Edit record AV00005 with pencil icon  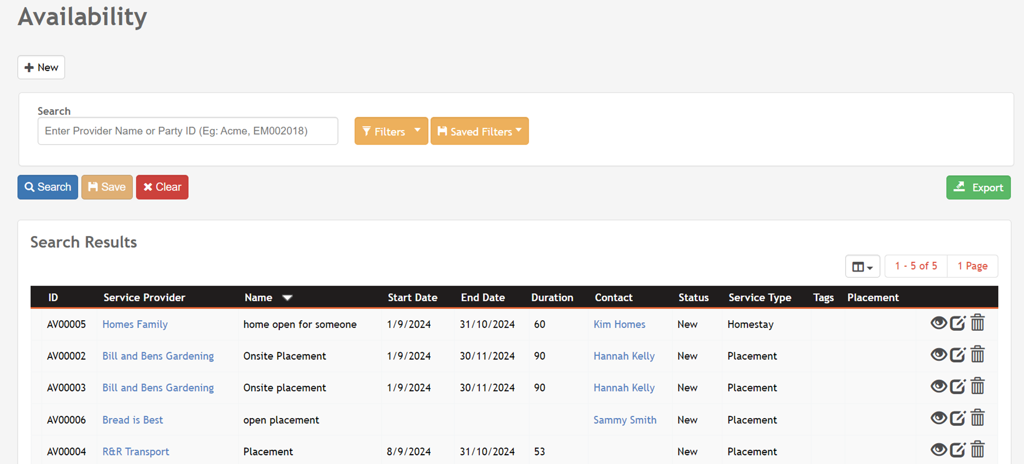(957, 323)
